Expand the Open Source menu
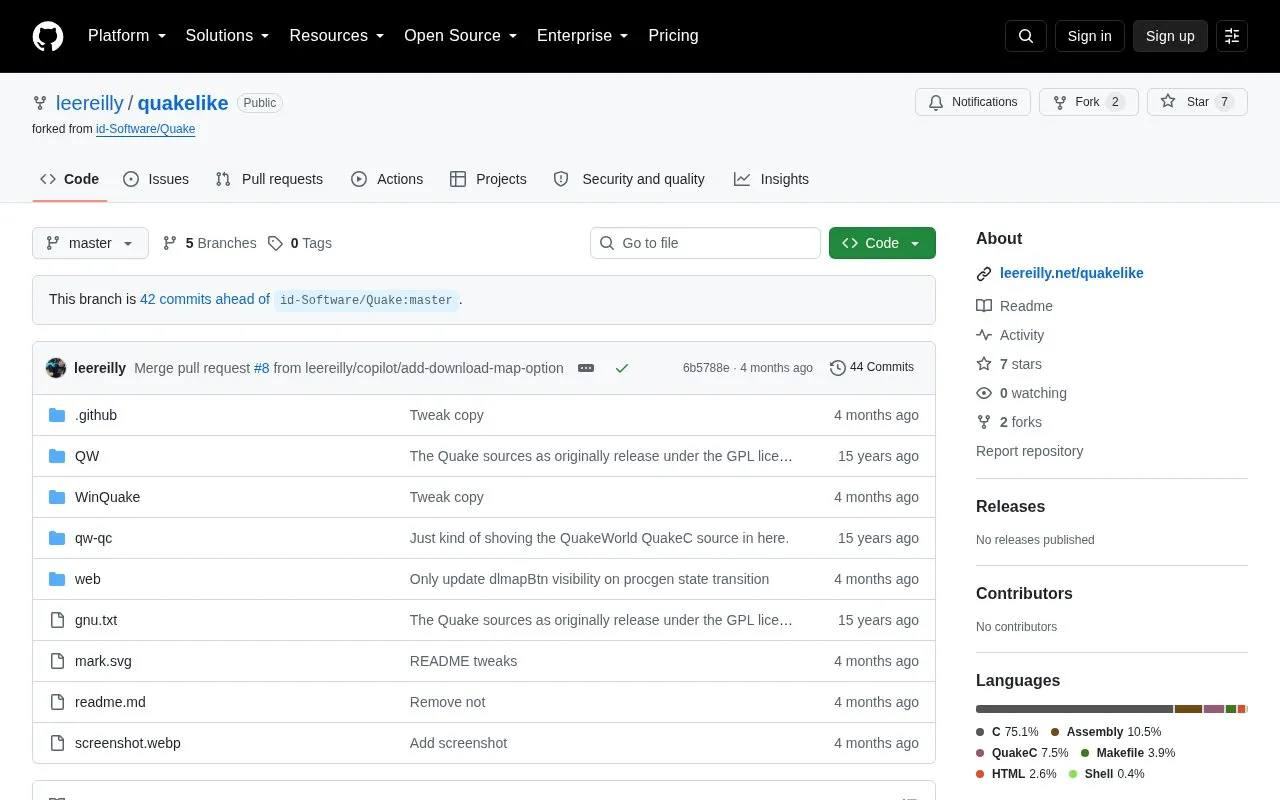Image resolution: width=1280 pixels, height=800 pixels. click(x=460, y=36)
